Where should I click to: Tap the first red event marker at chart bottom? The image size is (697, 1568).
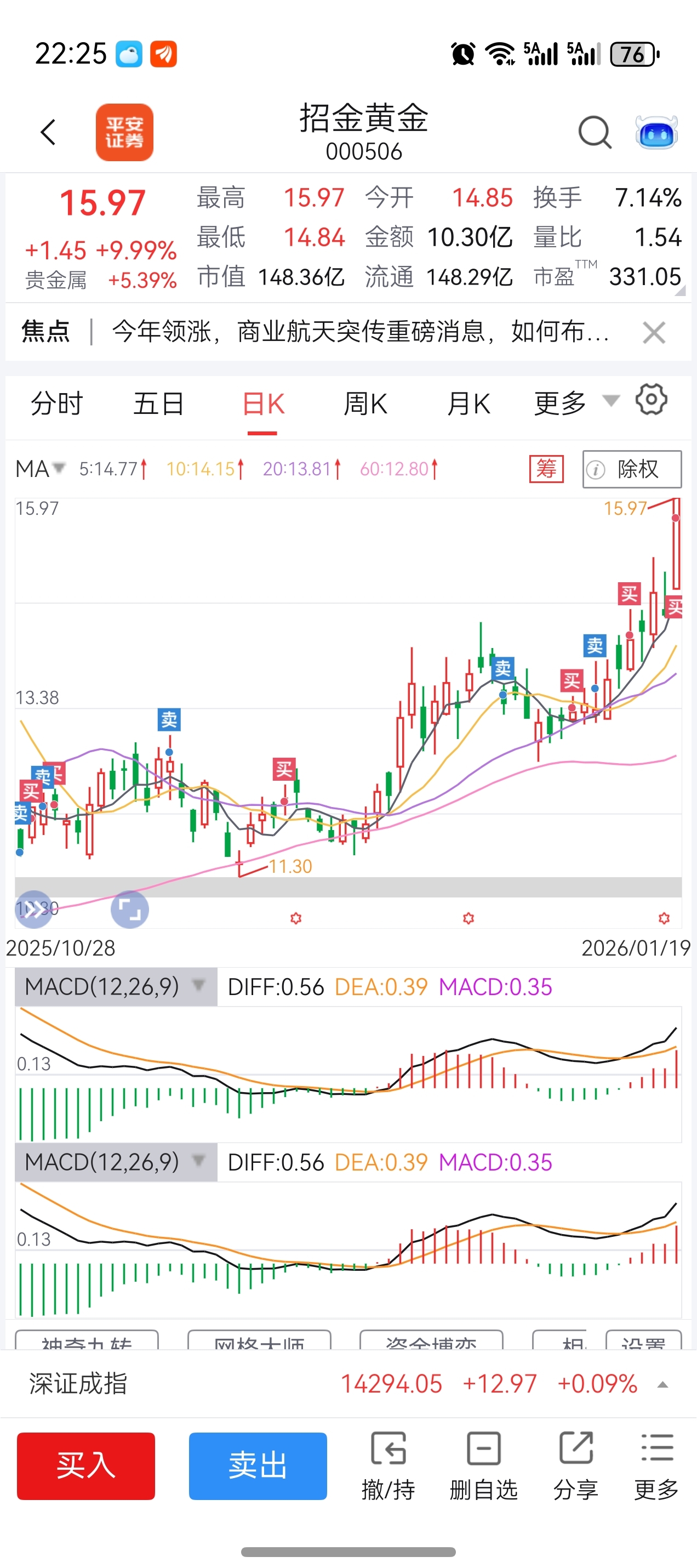[295, 918]
